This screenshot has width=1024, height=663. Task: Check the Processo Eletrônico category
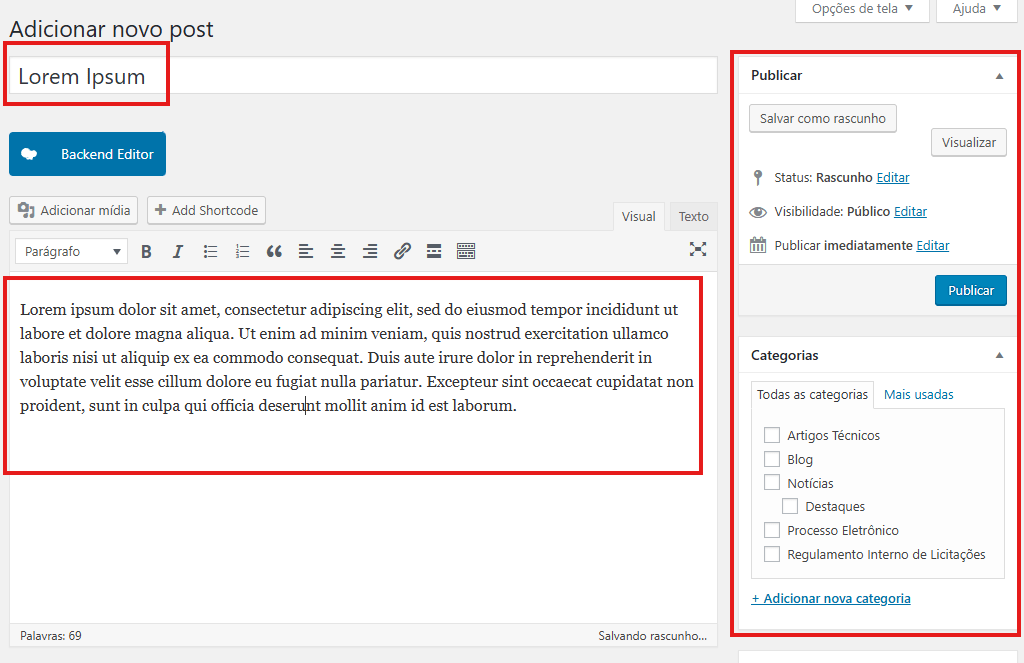coord(772,530)
